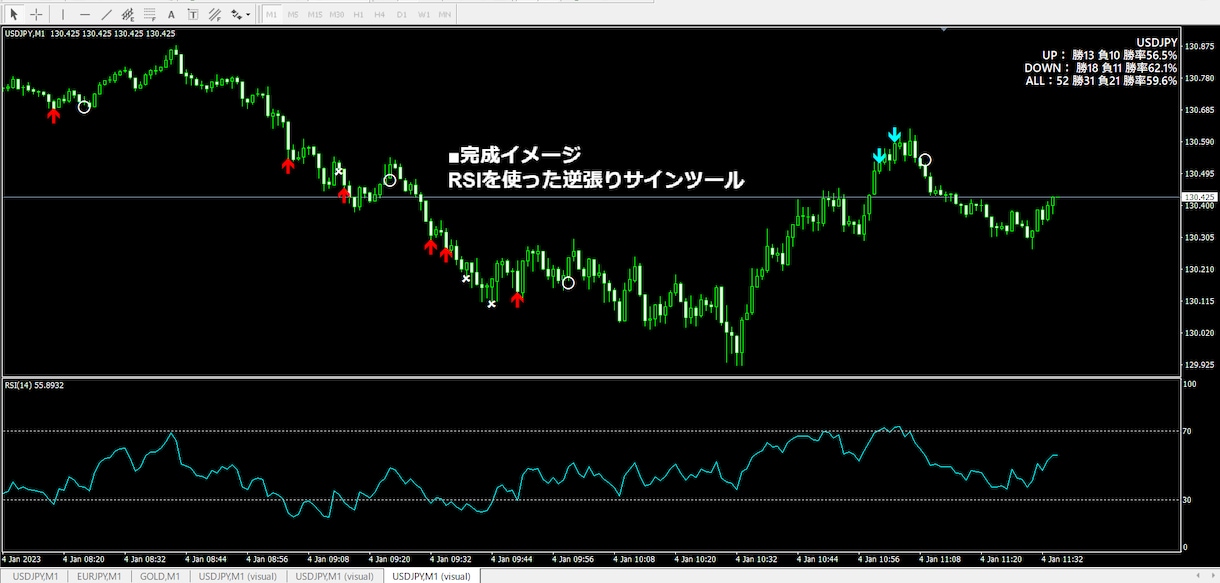Screen dimensions: 1220x583
Task: Enable the H4 timeframe
Action: pyautogui.click(x=379, y=15)
